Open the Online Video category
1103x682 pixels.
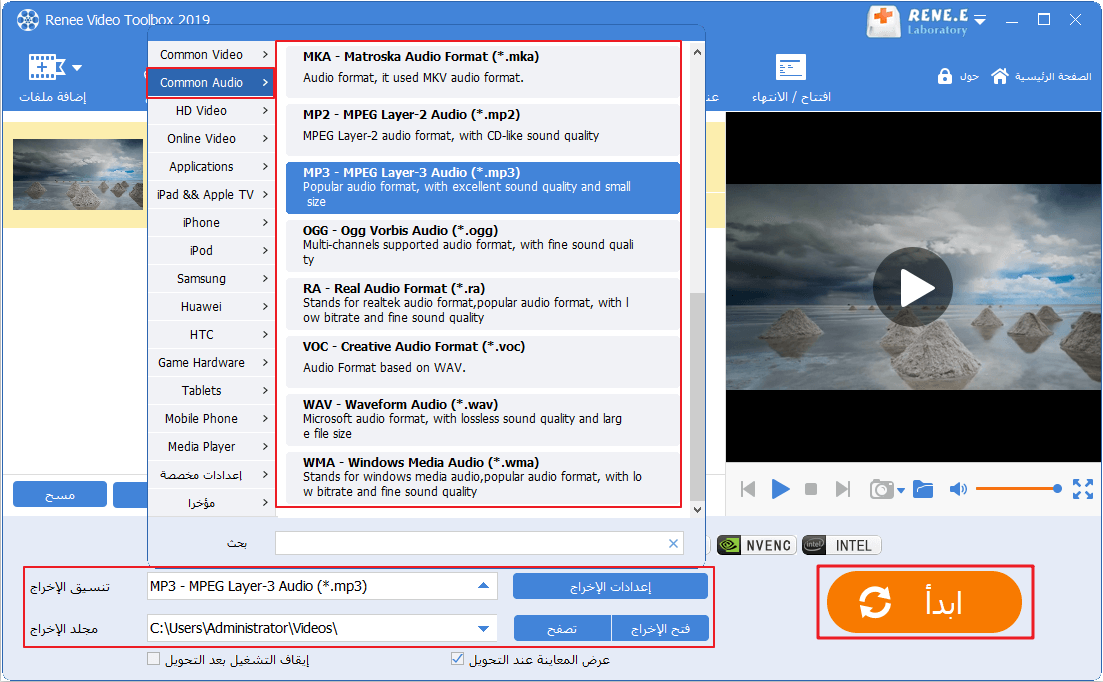(x=211, y=139)
